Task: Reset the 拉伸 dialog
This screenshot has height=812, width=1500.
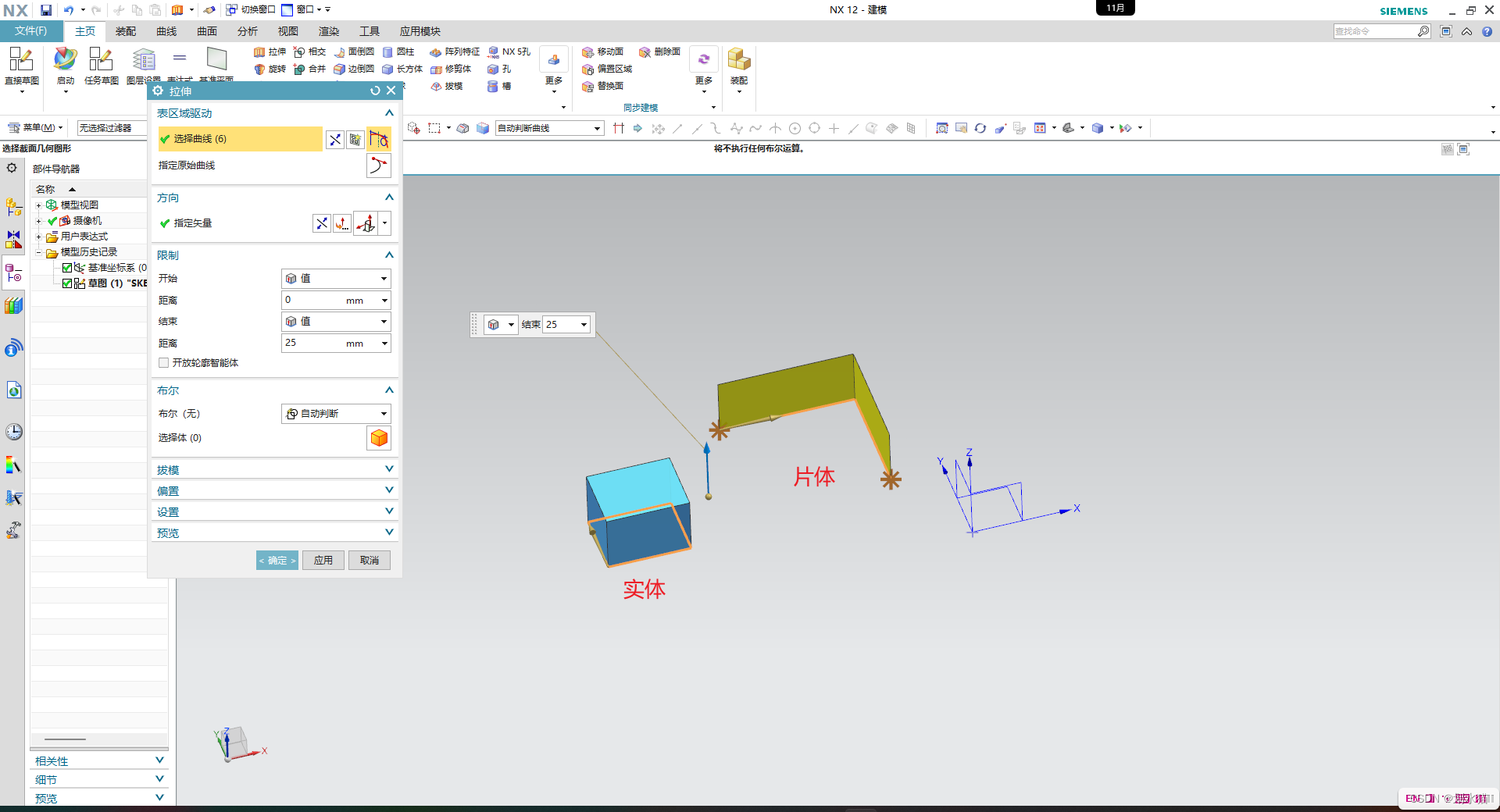Action: point(375,91)
